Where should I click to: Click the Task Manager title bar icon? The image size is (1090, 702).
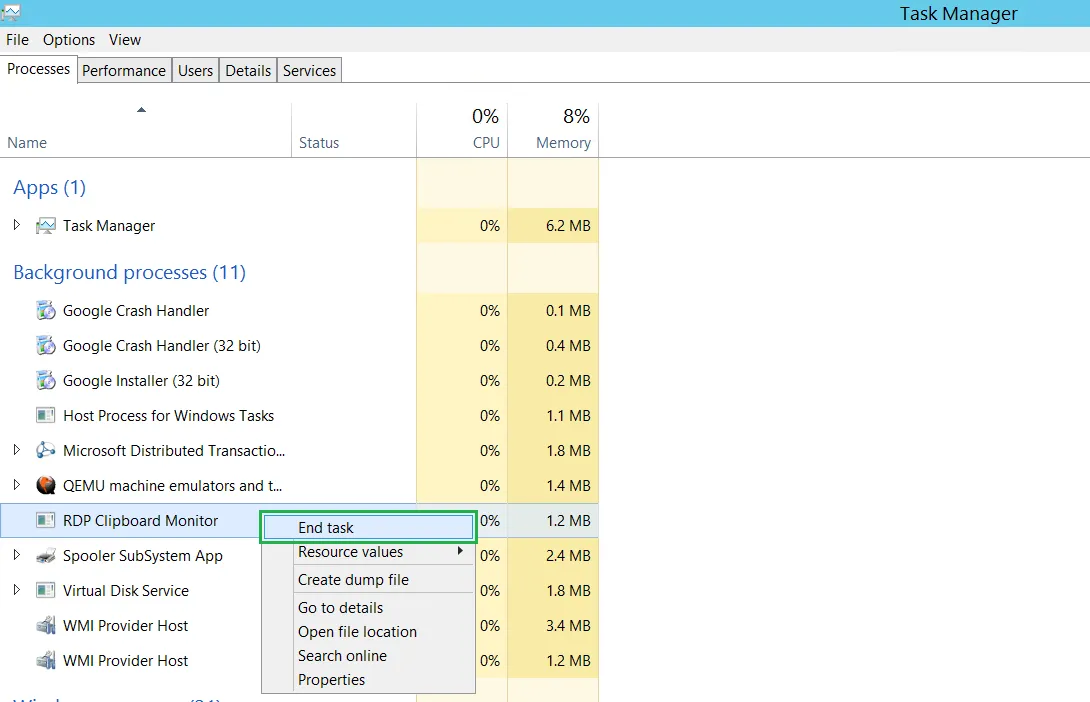(11, 12)
